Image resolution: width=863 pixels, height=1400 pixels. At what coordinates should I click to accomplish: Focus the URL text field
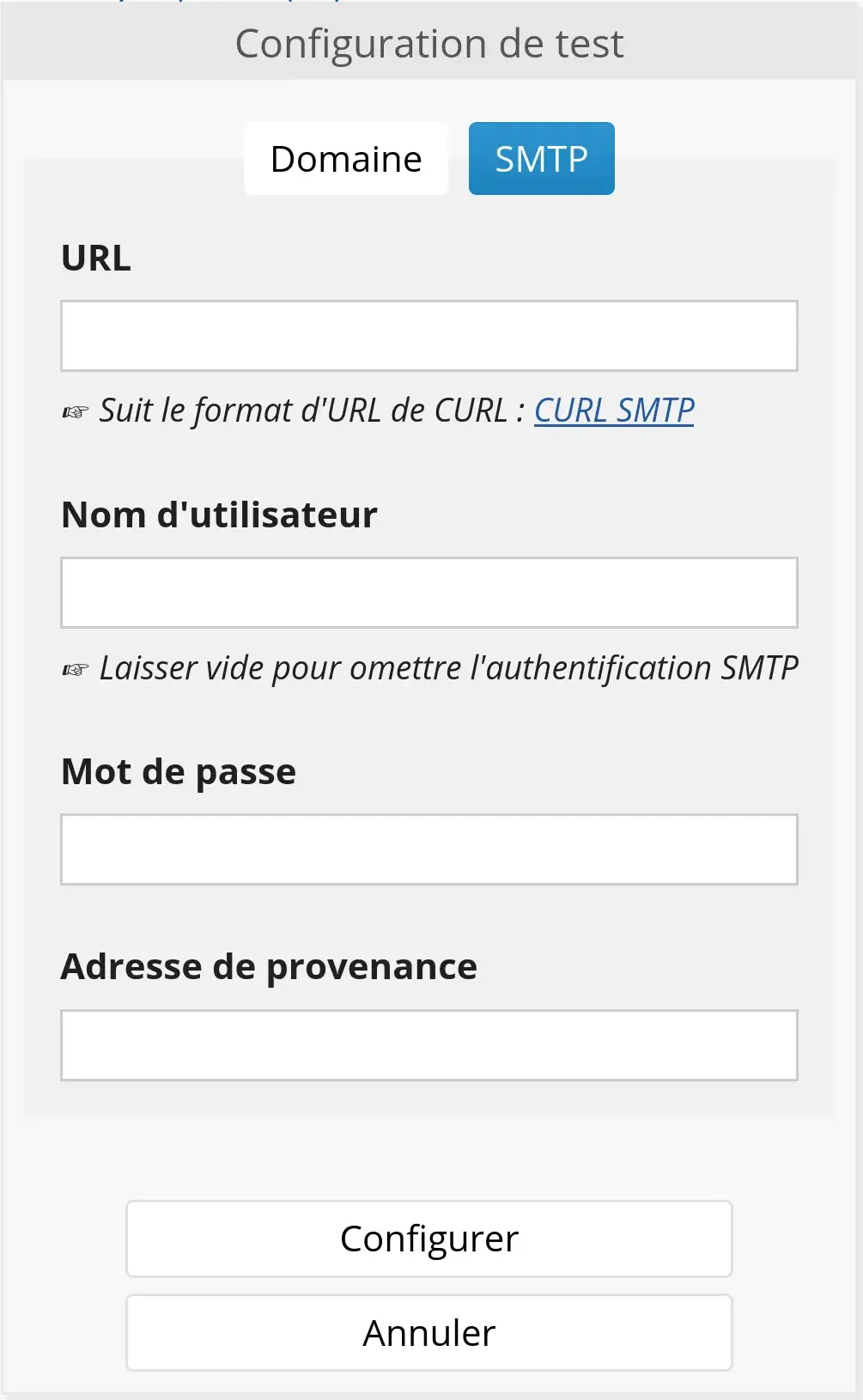click(429, 336)
